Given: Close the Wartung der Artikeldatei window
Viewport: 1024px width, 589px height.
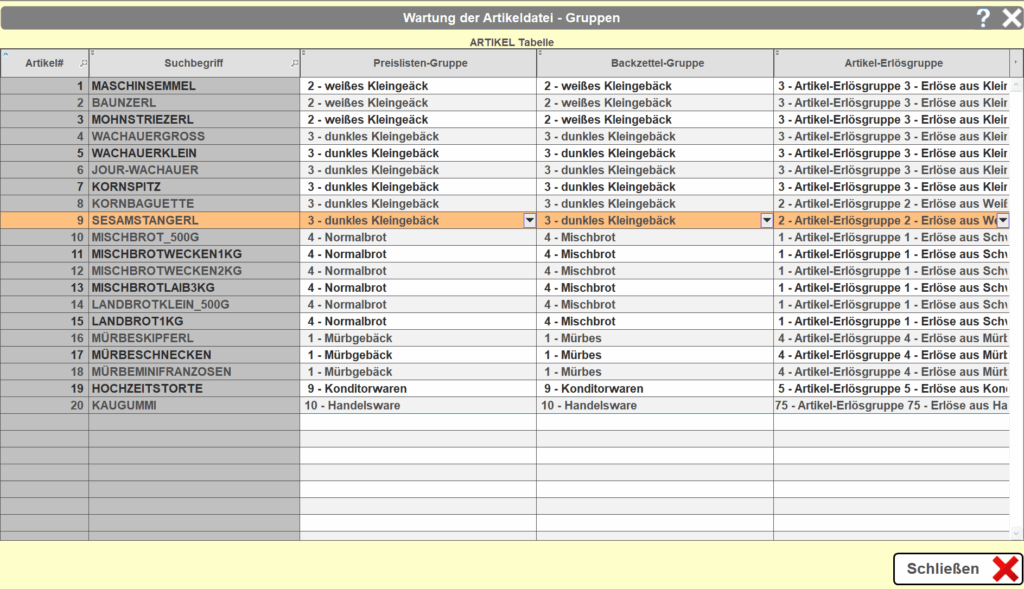Looking at the screenshot, I should 1011,18.
